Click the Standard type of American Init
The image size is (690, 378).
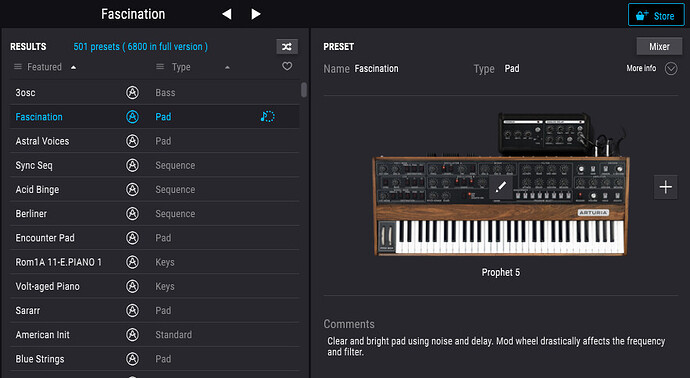tap(173, 334)
